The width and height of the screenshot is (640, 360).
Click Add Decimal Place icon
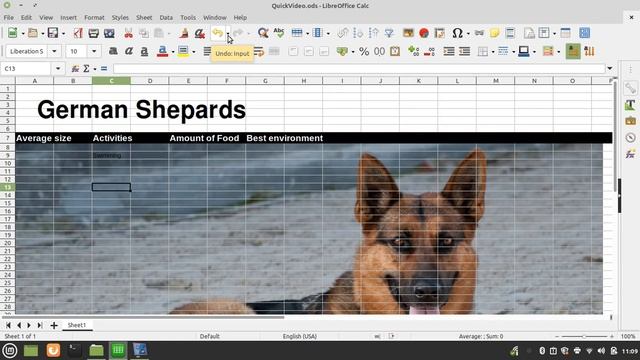[413, 51]
